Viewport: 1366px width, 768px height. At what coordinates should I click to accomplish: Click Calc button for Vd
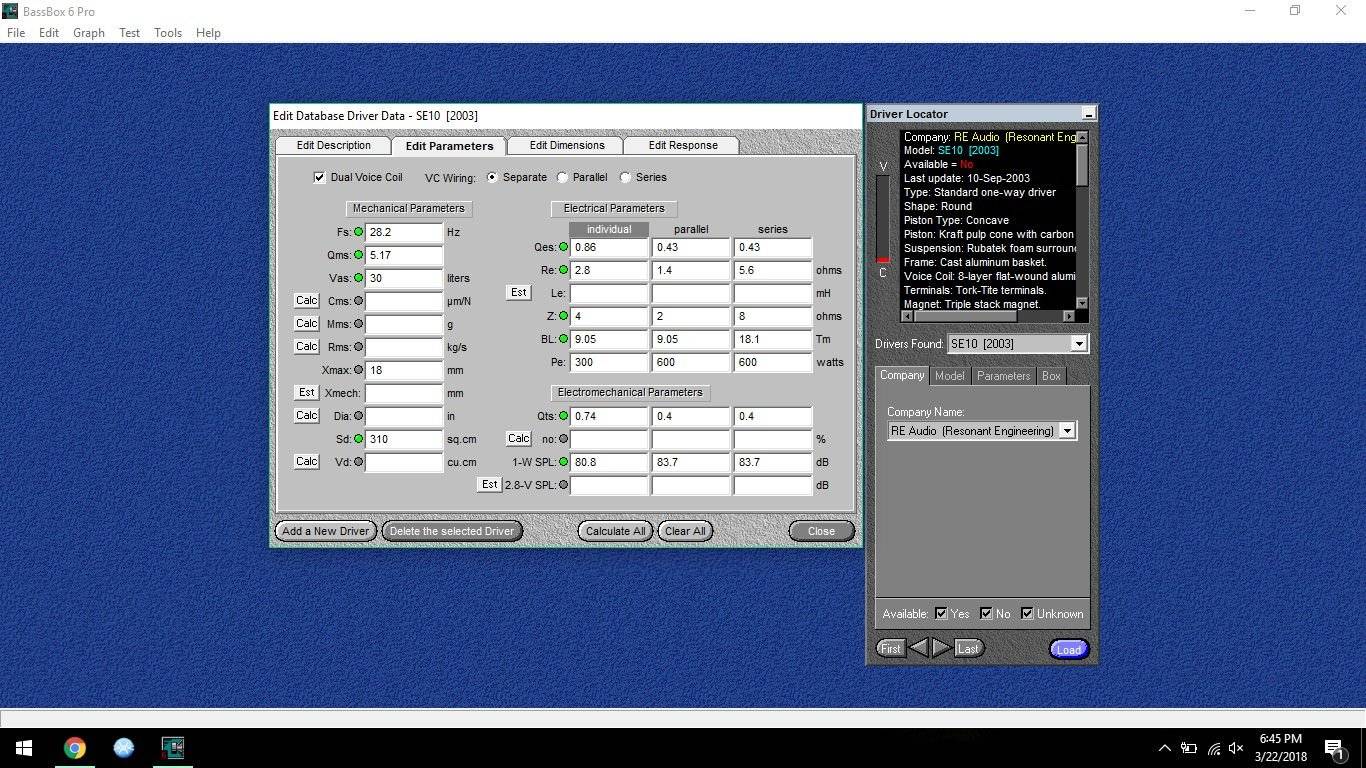tap(306, 462)
